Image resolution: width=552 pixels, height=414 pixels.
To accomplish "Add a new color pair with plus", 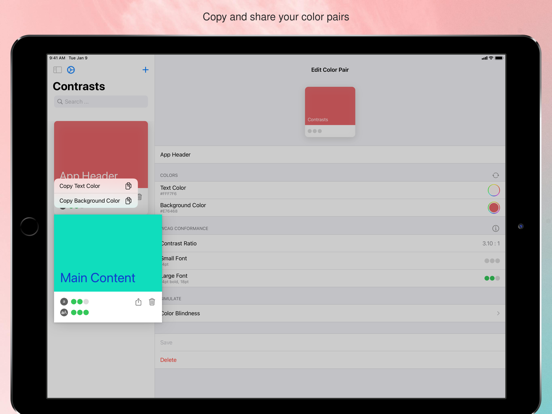I will 145,70.
